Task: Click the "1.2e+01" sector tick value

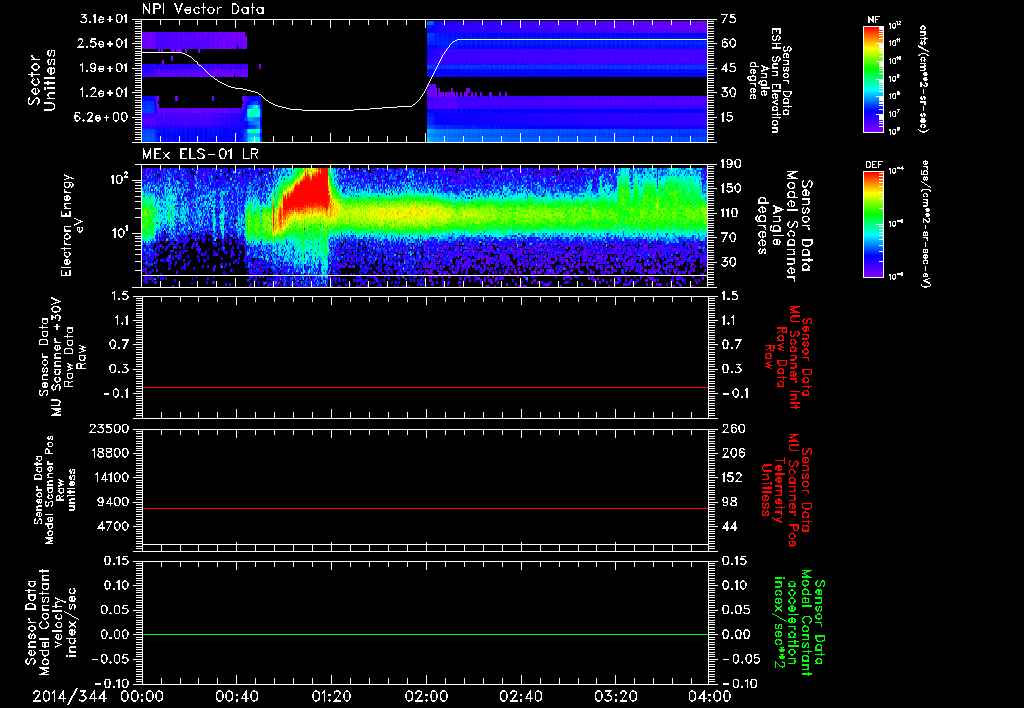Action: point(104,93)
